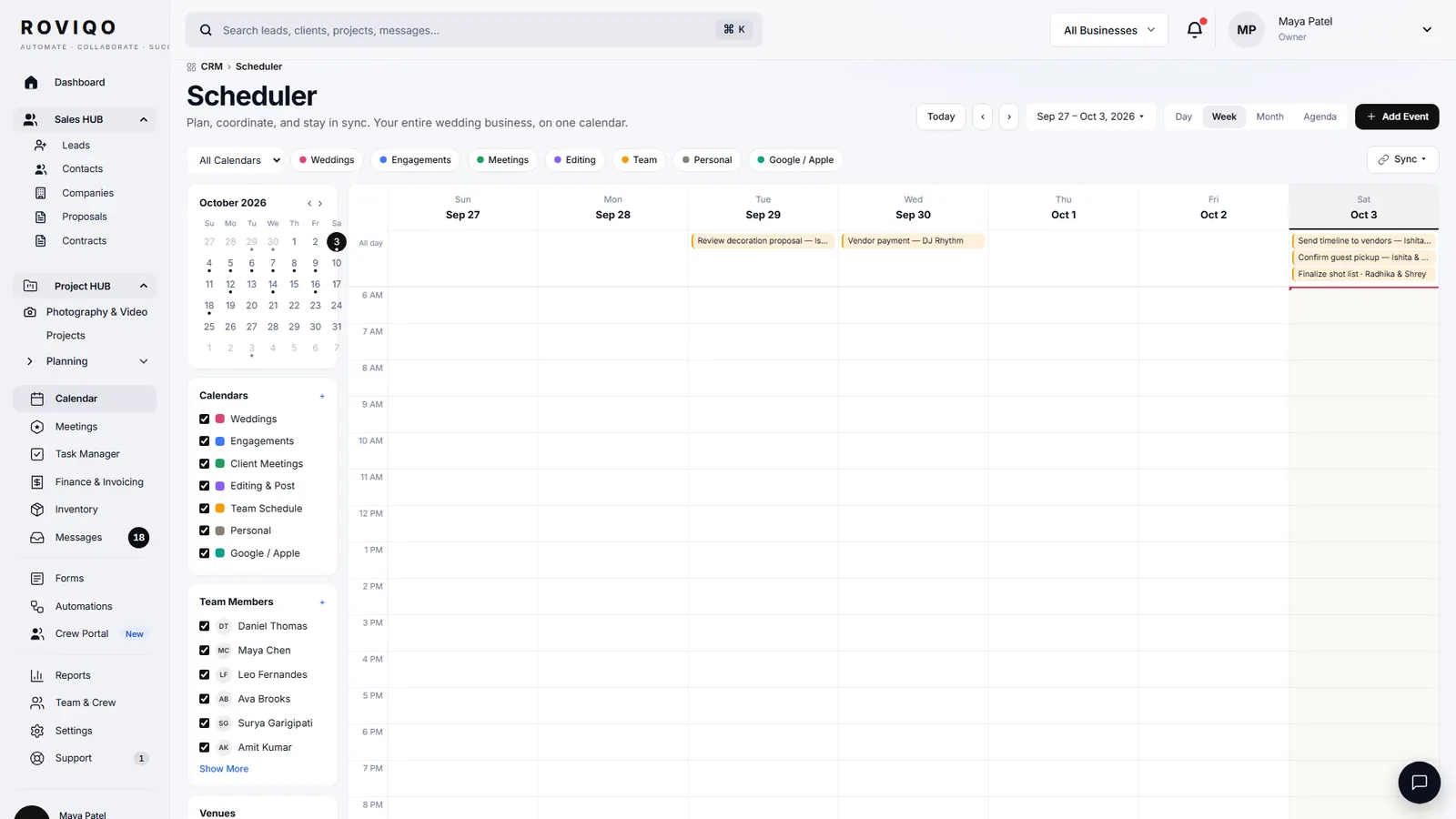The width and height of the screenshot is (1456, 819).
Task: Click the Dashboard home icon
Action: click(31, 83)
